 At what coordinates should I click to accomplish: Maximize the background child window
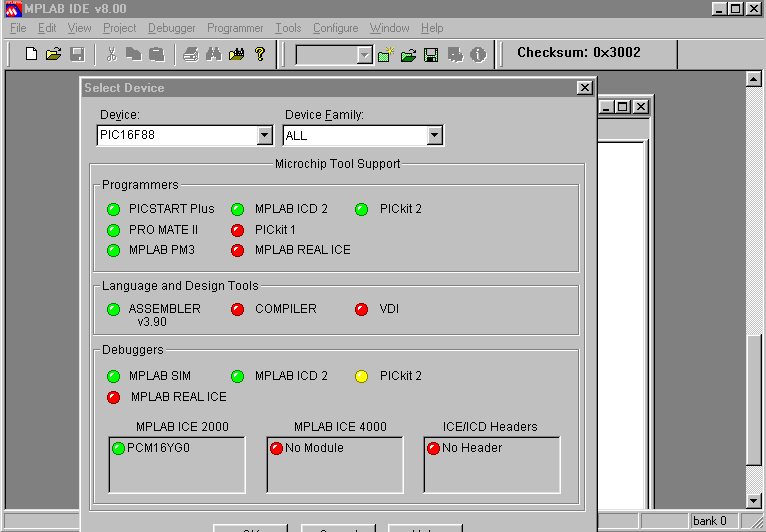622,106
